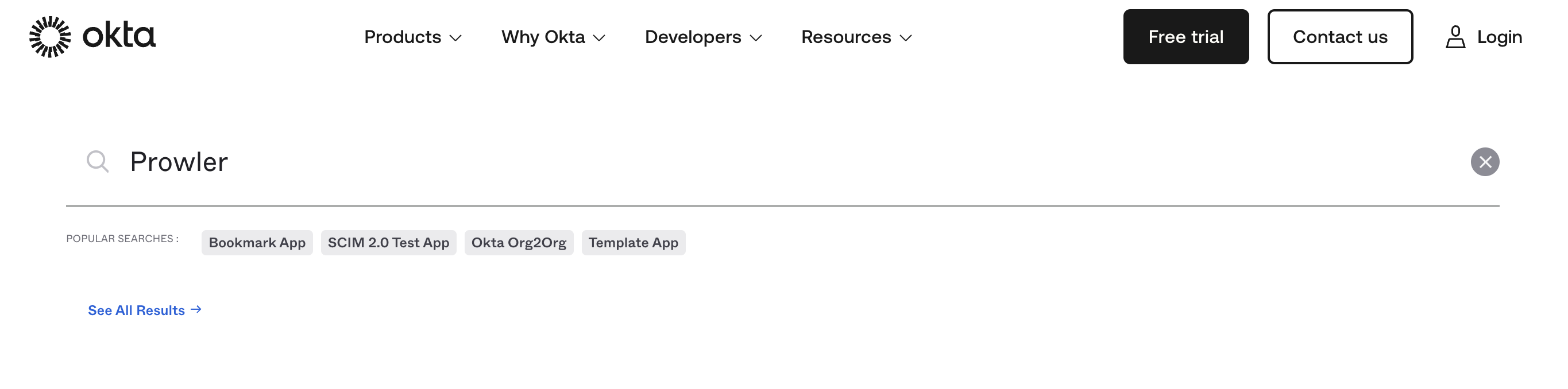Click inside the Prowler search input

tap(365, 161)
